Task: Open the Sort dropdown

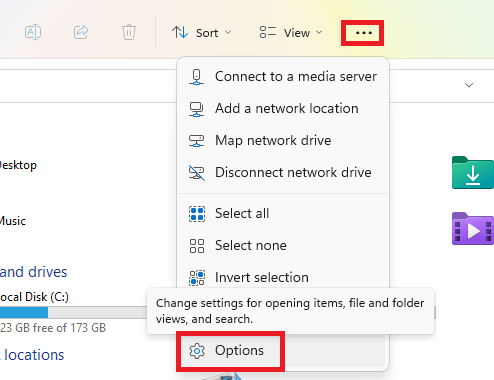Action: pyautogui.click(x=201, y=33)
